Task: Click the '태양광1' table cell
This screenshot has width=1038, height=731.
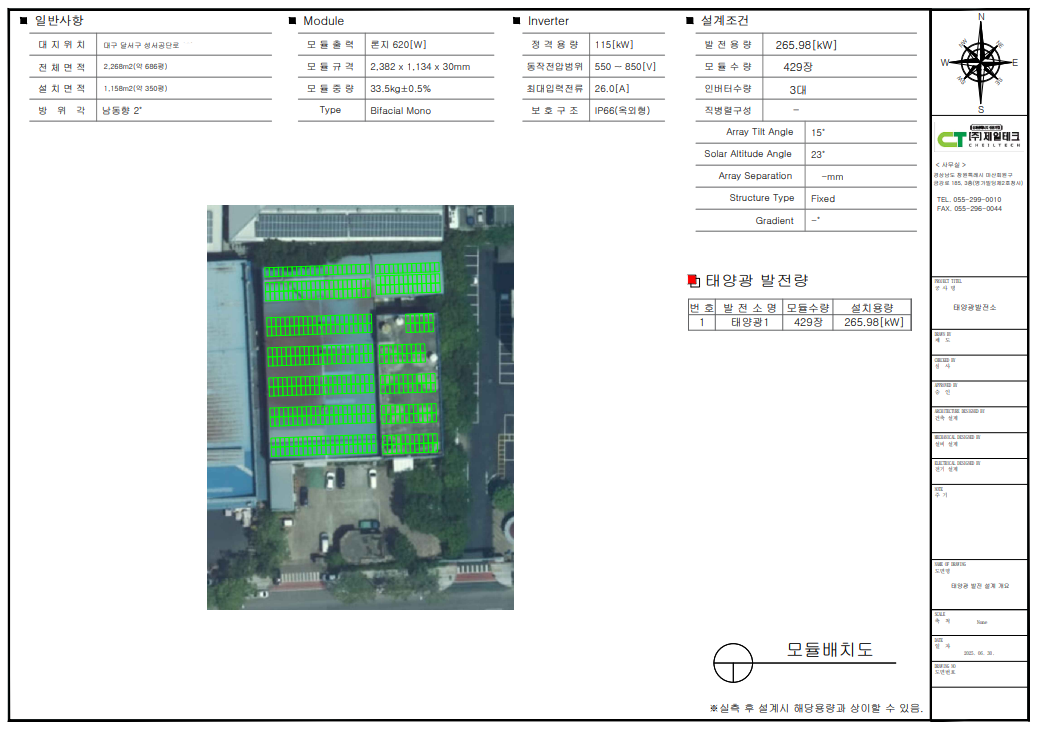Action: 749,322
